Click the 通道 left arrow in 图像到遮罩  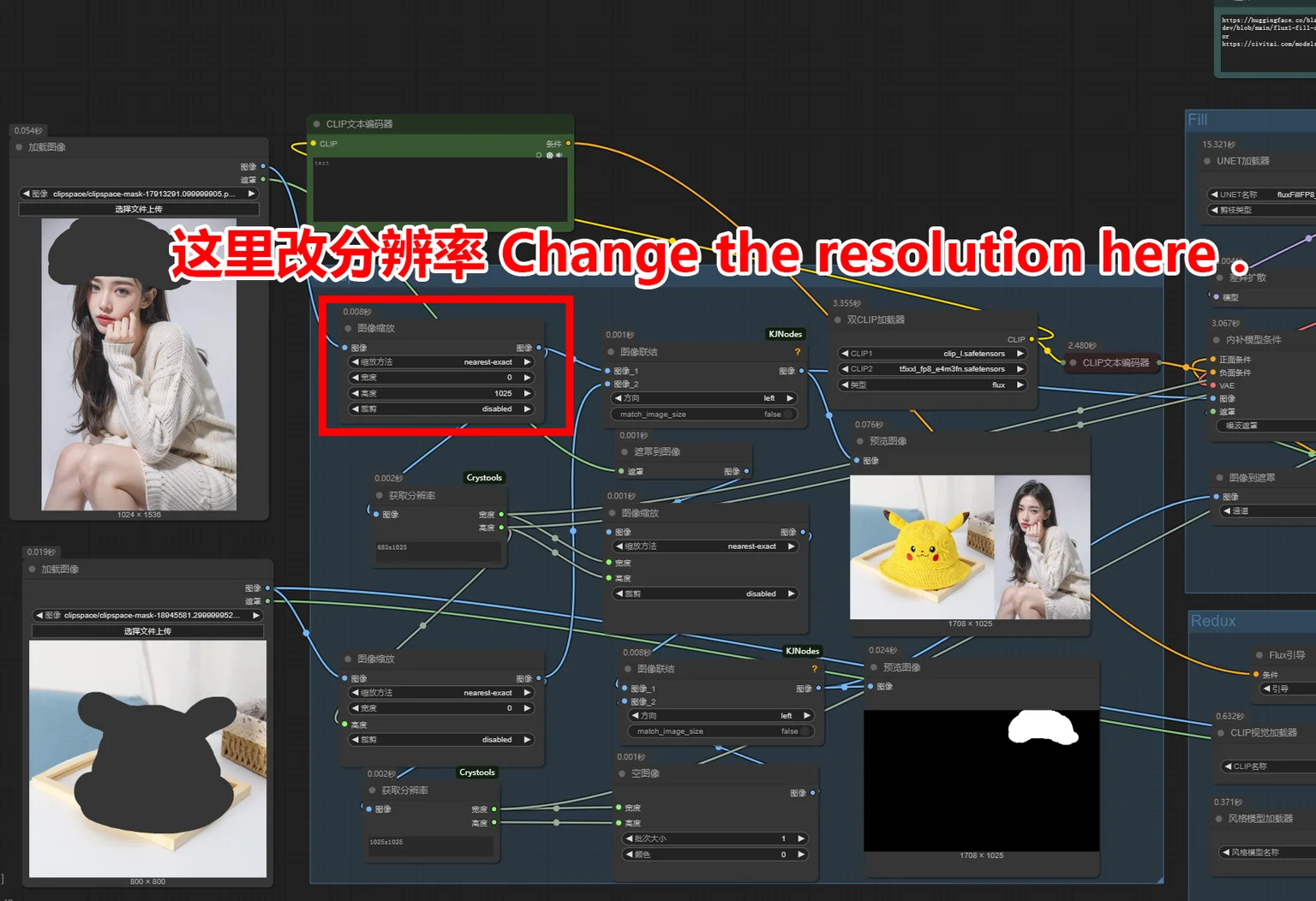(1227, 511)
